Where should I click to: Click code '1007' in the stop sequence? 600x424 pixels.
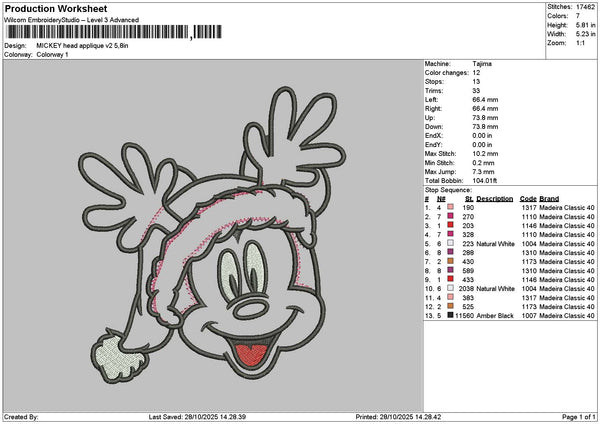pos(529,316)
